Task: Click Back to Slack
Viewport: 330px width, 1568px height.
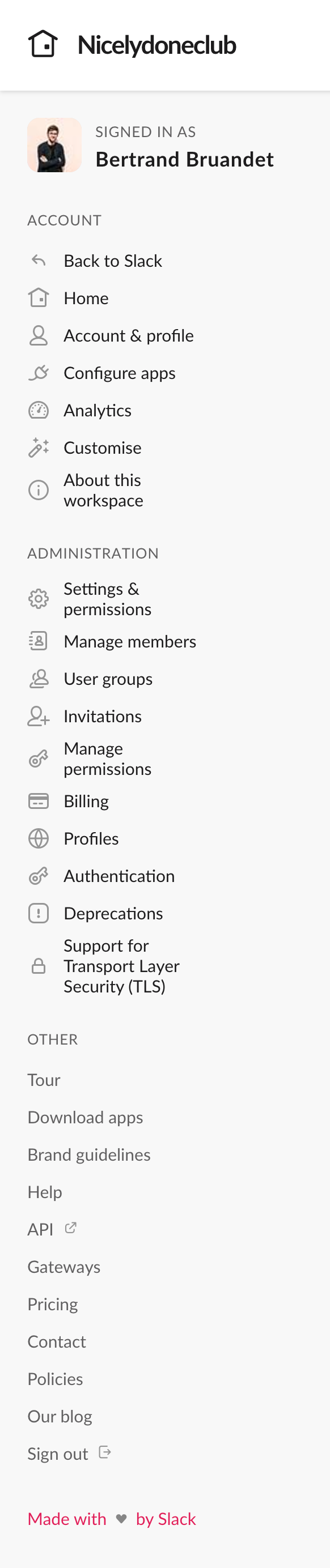Action: pyautogui.click(x=113, y=261)
